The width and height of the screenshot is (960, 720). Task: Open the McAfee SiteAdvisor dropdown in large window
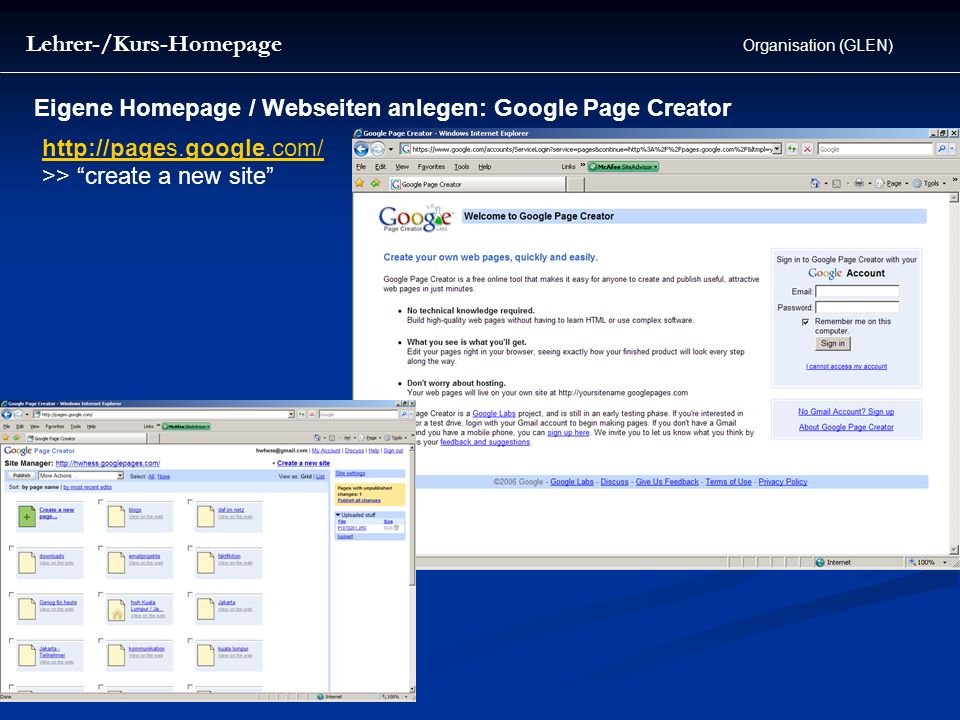click(x=623, y=167)
